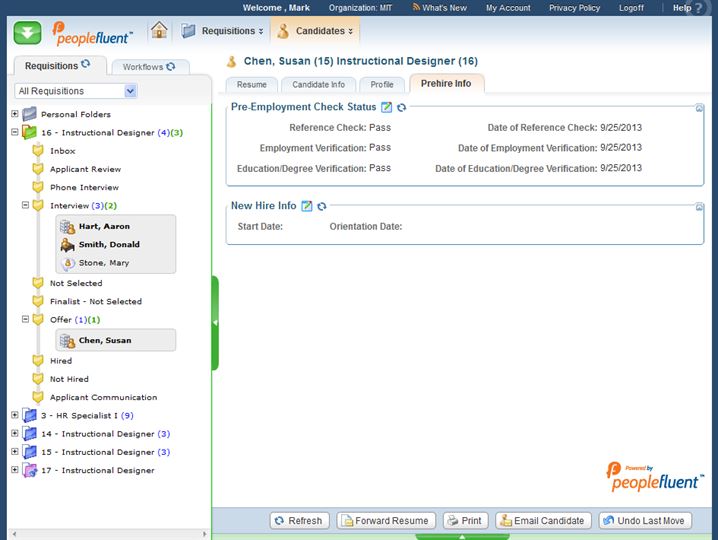Collapse the Interview folder
The height and width of the screenshot is (540, 718).
pos(26,205)
